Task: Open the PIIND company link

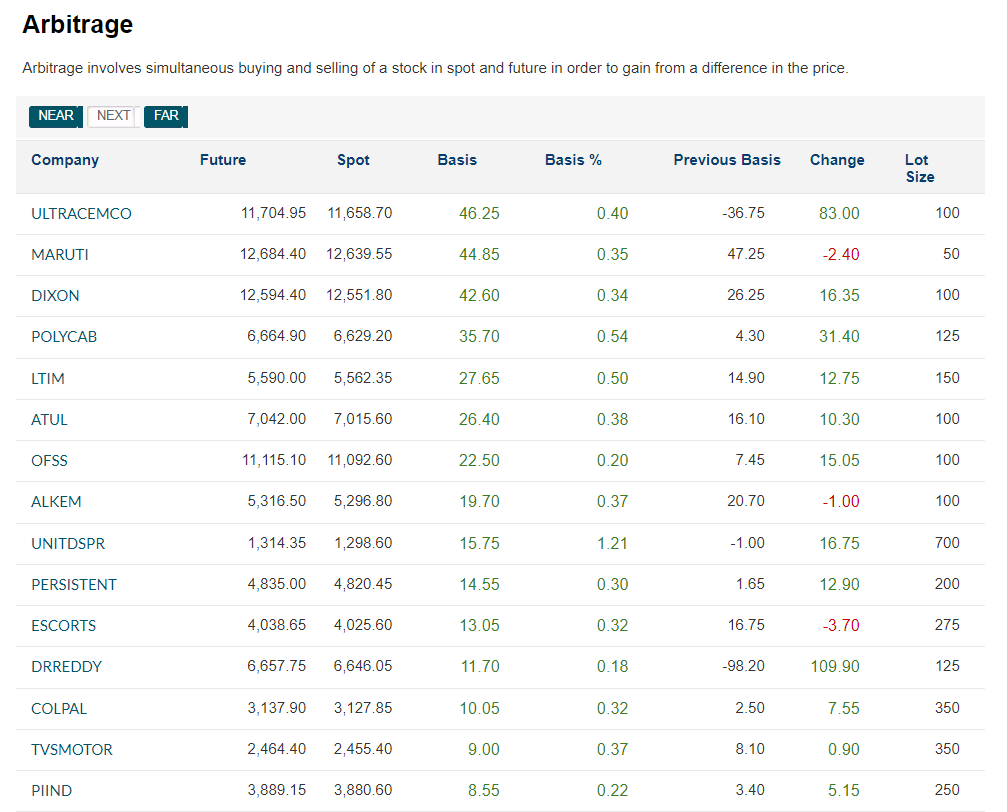Action: coord(51,791)
